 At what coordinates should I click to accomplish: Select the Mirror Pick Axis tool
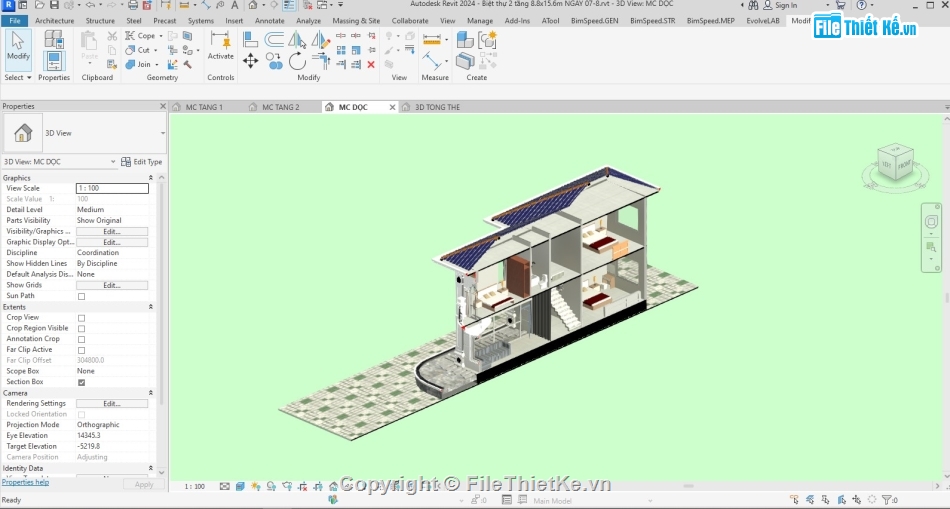(x=297, y=40)
